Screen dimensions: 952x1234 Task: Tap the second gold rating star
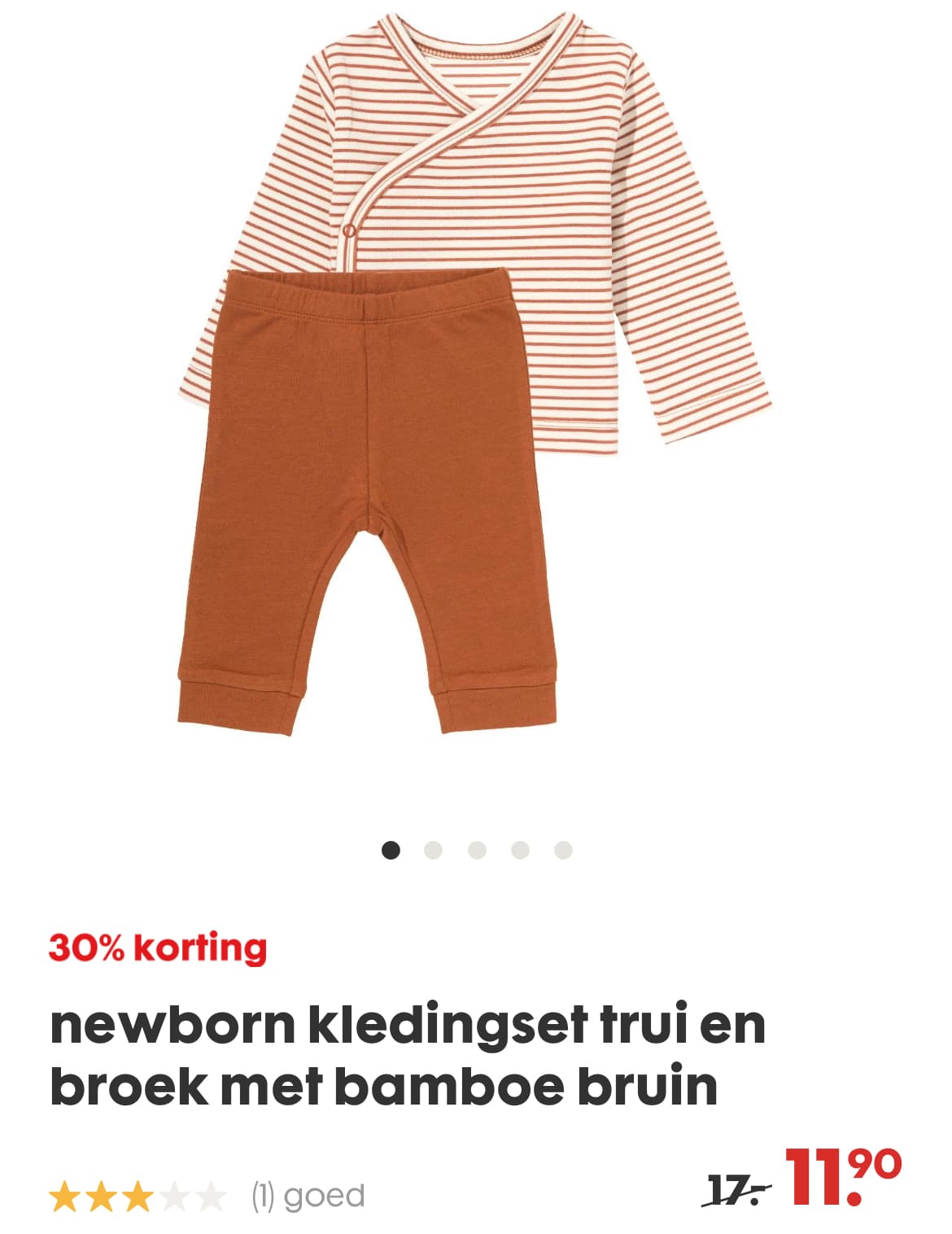click(x=100, y=1197)
